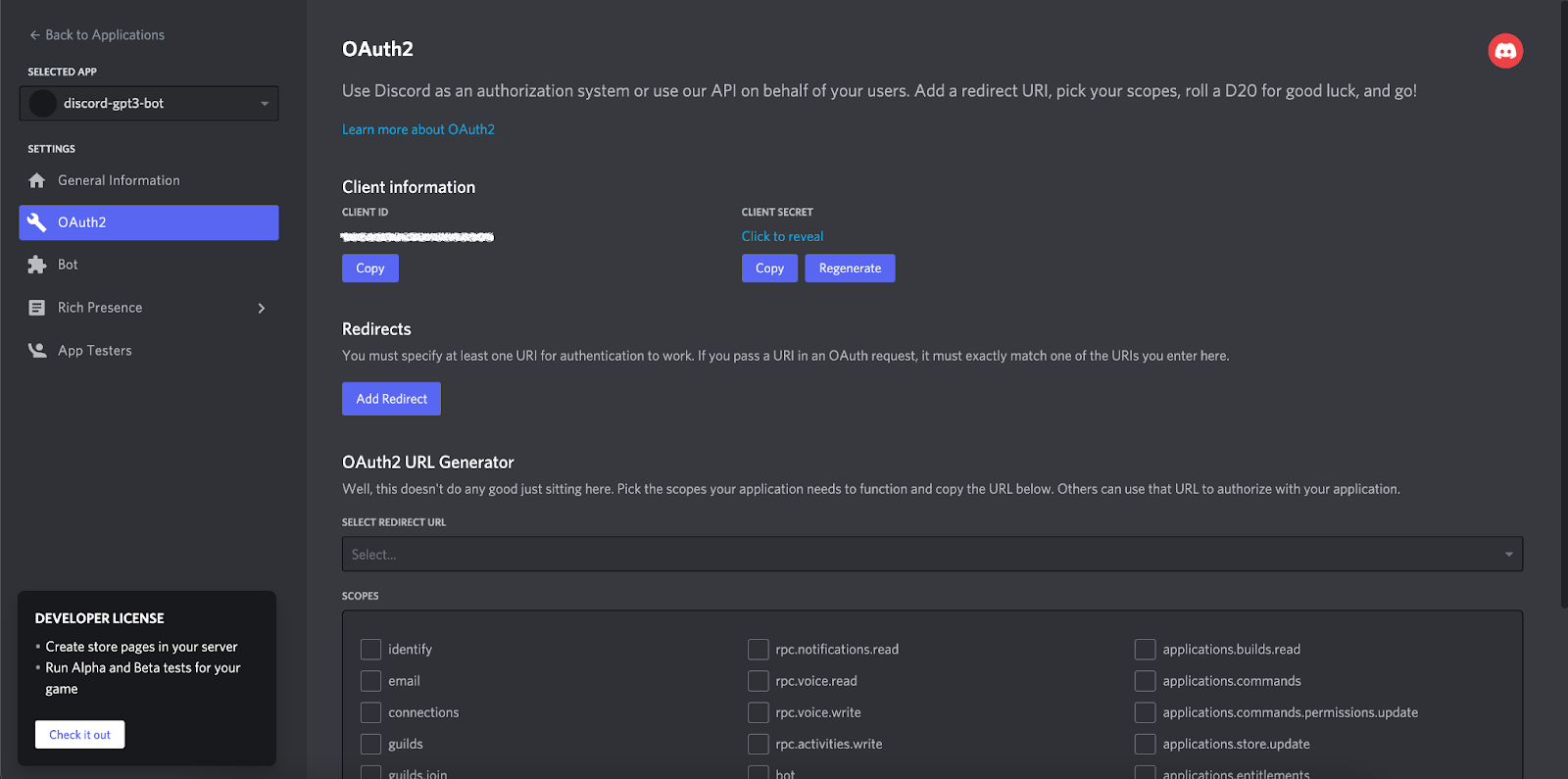Open Rich Presence settings
The width and height of the screenshot is (1568, 779).
tap(149, 308)
